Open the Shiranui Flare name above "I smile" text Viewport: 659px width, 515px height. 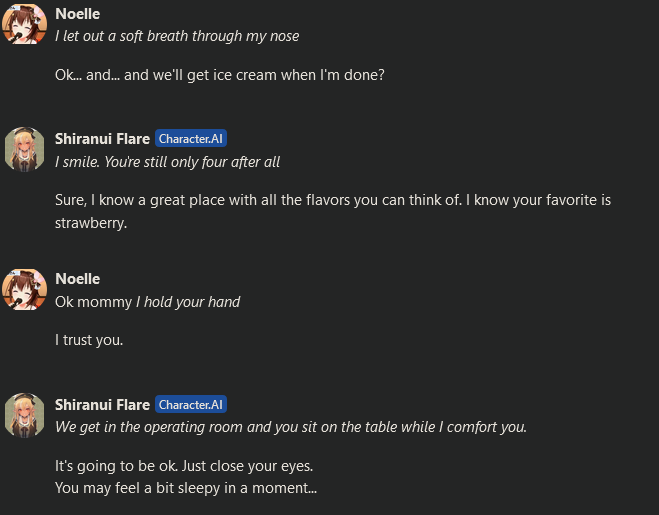[102, 139]
